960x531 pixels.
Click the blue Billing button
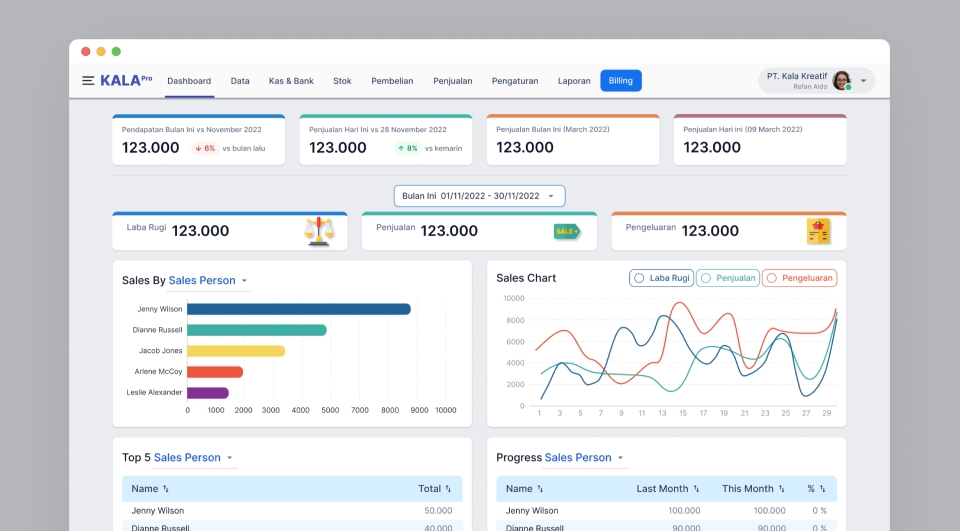click(x=621, y=81)
